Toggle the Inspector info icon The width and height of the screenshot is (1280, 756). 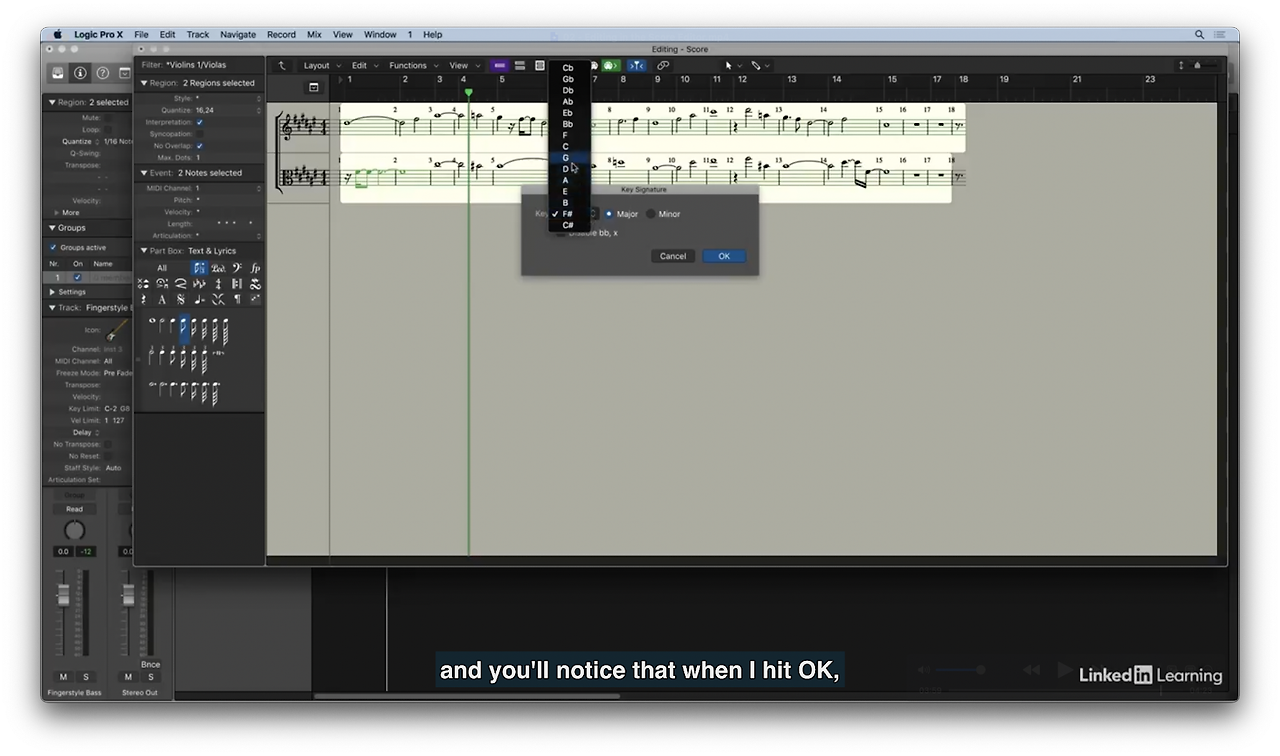click(x=80, y=73)
